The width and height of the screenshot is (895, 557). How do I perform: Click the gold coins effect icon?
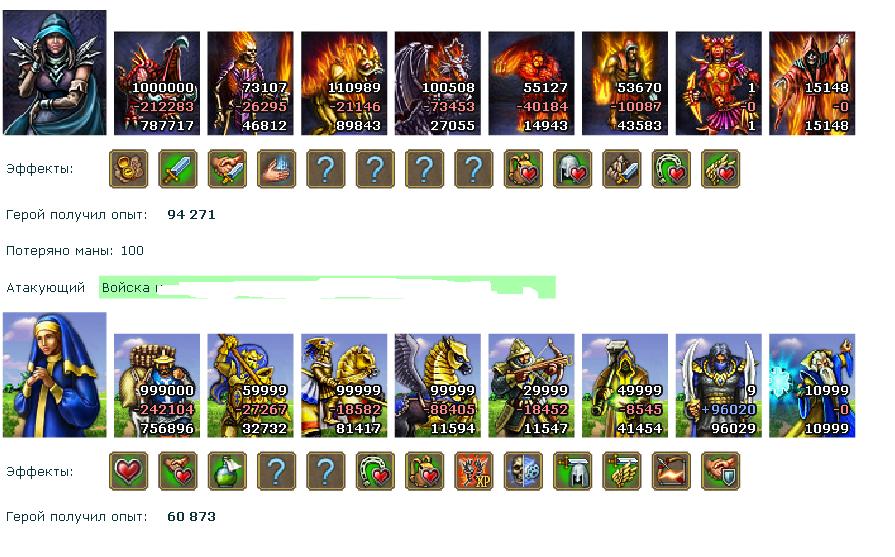(x=128, y=169)
